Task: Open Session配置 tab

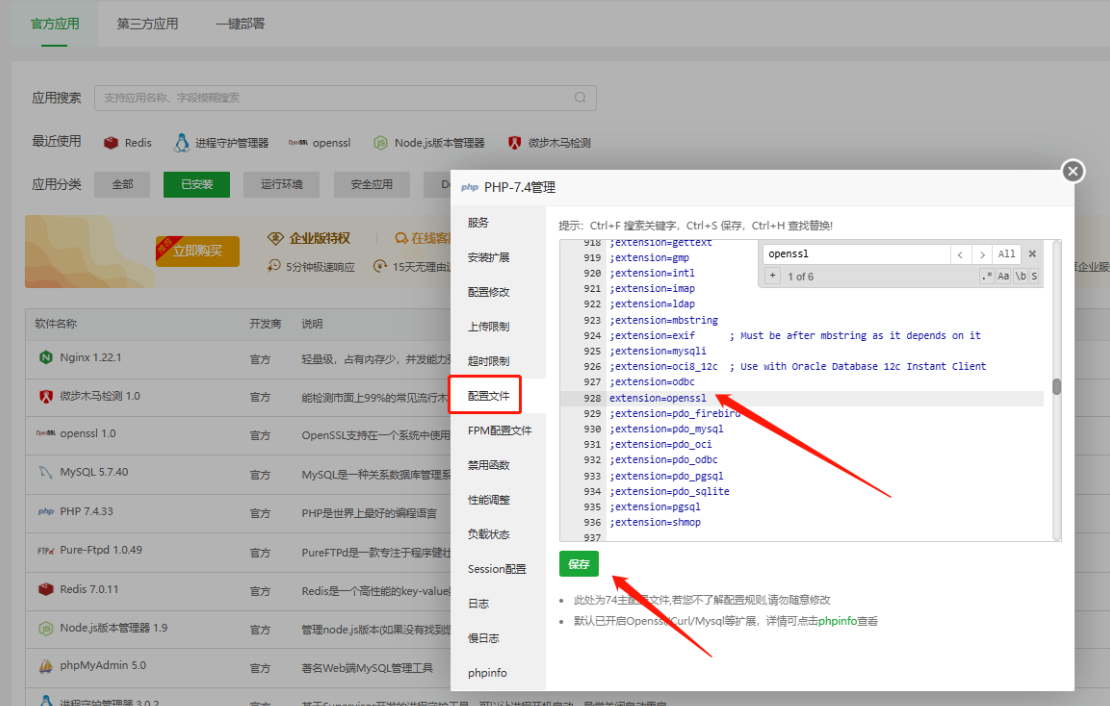Action: (497, 569)
